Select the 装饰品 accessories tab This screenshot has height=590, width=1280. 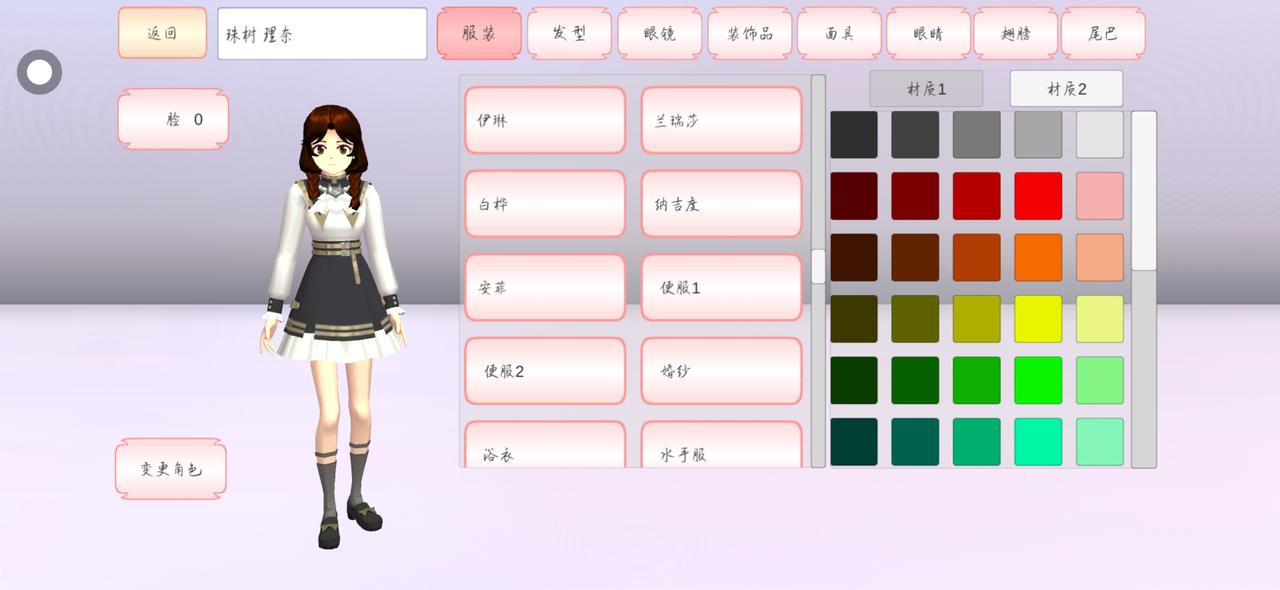[x=749, y=33]
